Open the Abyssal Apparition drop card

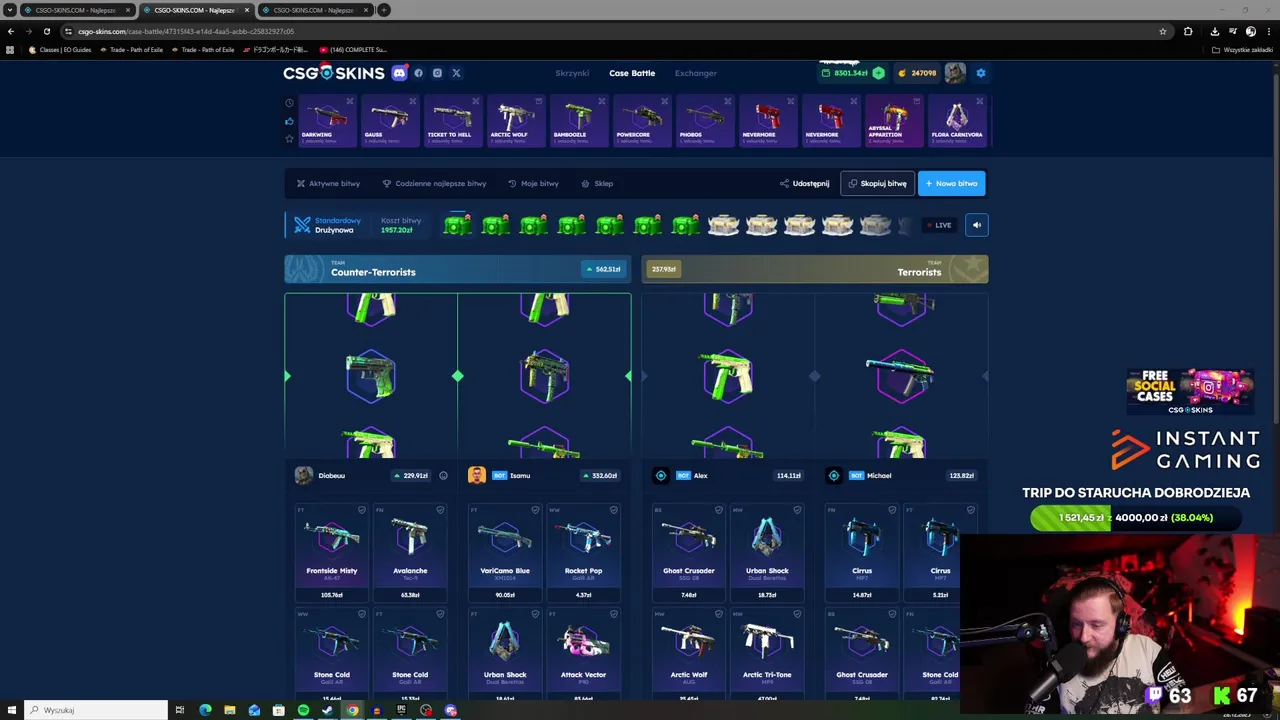[x=893, y=121]
